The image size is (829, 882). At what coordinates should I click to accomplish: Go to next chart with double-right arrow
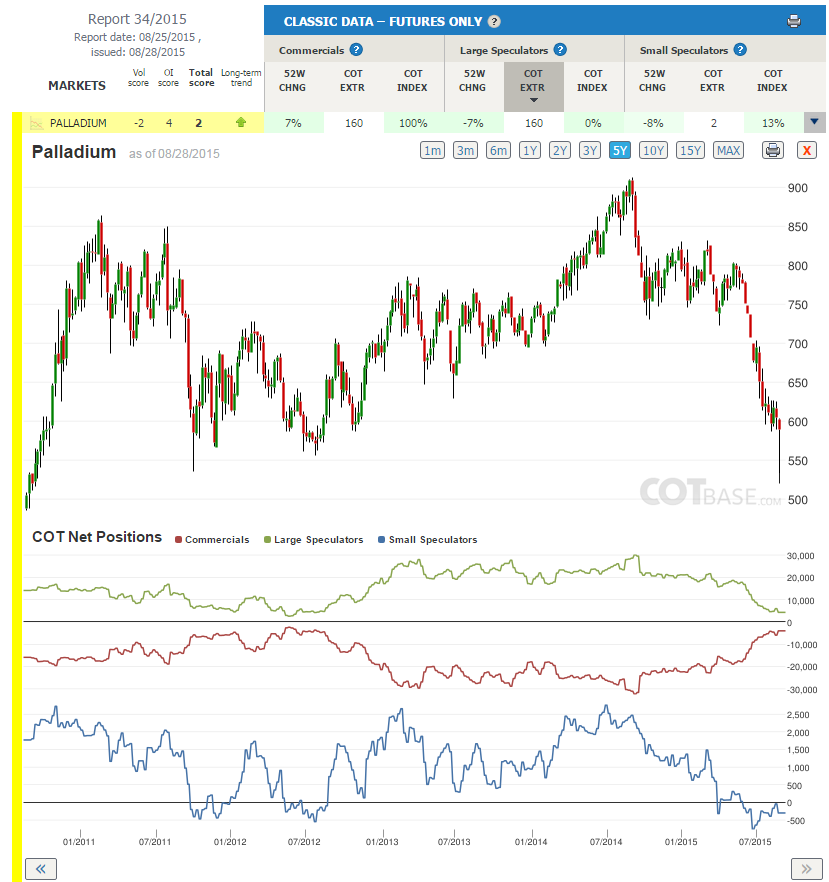pyautogui.click(x=806, y=868)
